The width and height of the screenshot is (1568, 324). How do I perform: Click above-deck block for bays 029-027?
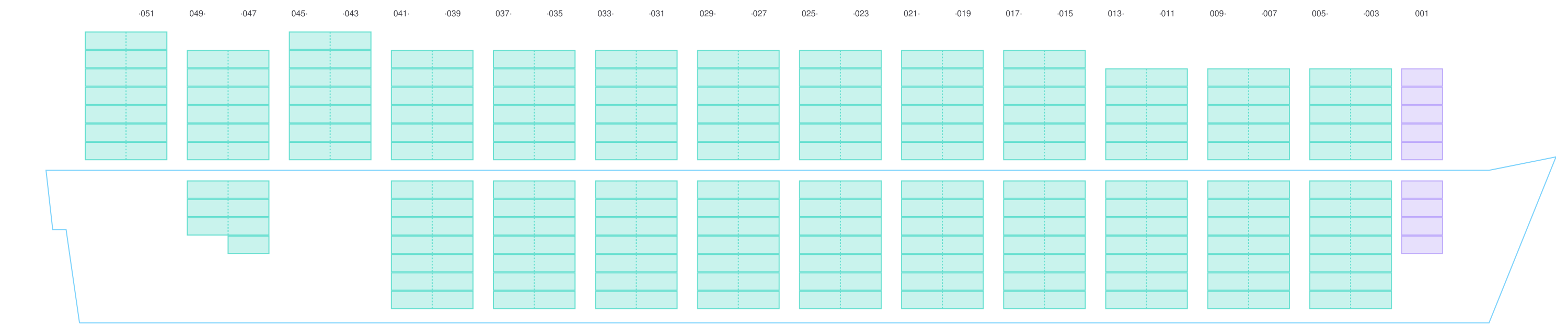[x=737, y=105]
